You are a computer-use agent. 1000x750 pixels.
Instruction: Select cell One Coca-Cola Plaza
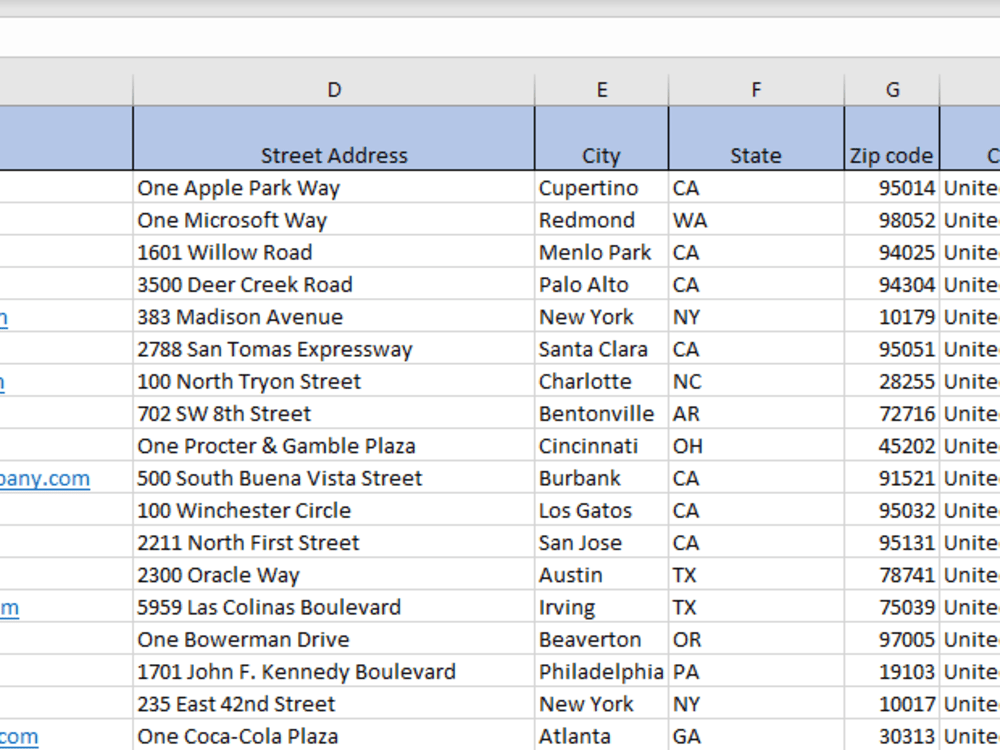334,735
